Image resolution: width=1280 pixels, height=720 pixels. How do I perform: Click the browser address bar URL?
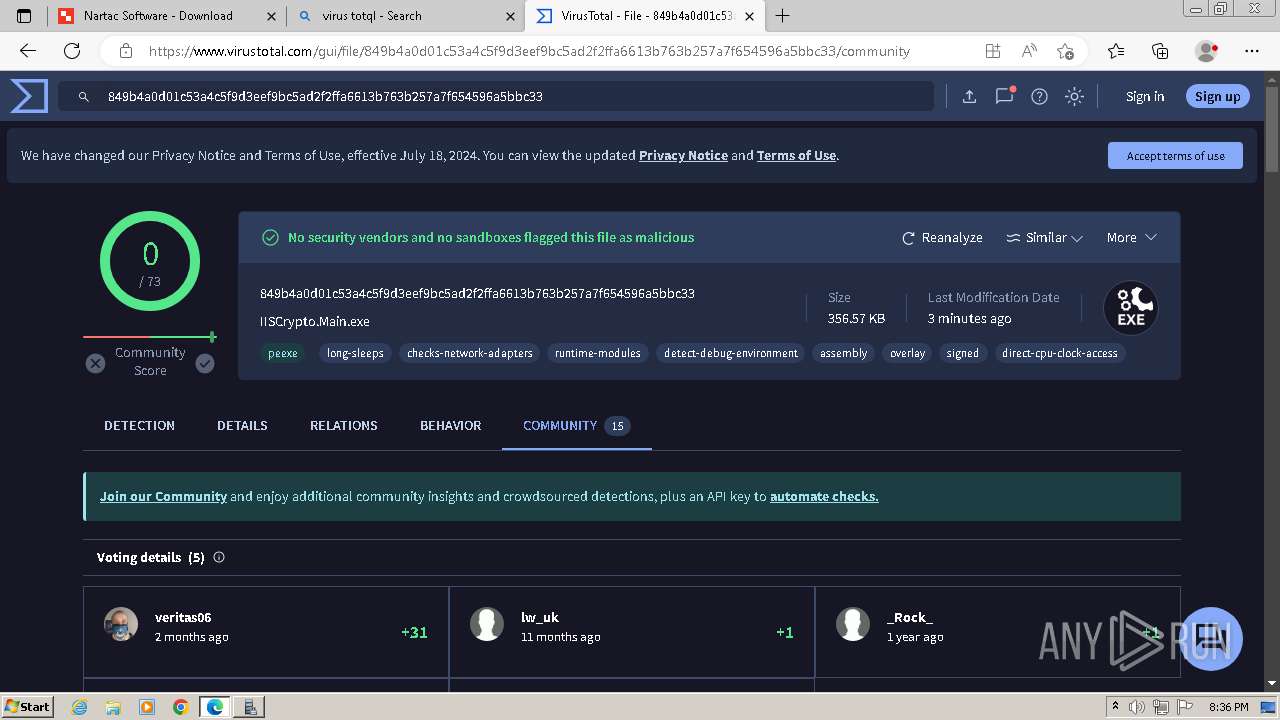click(x=529, y=51)
